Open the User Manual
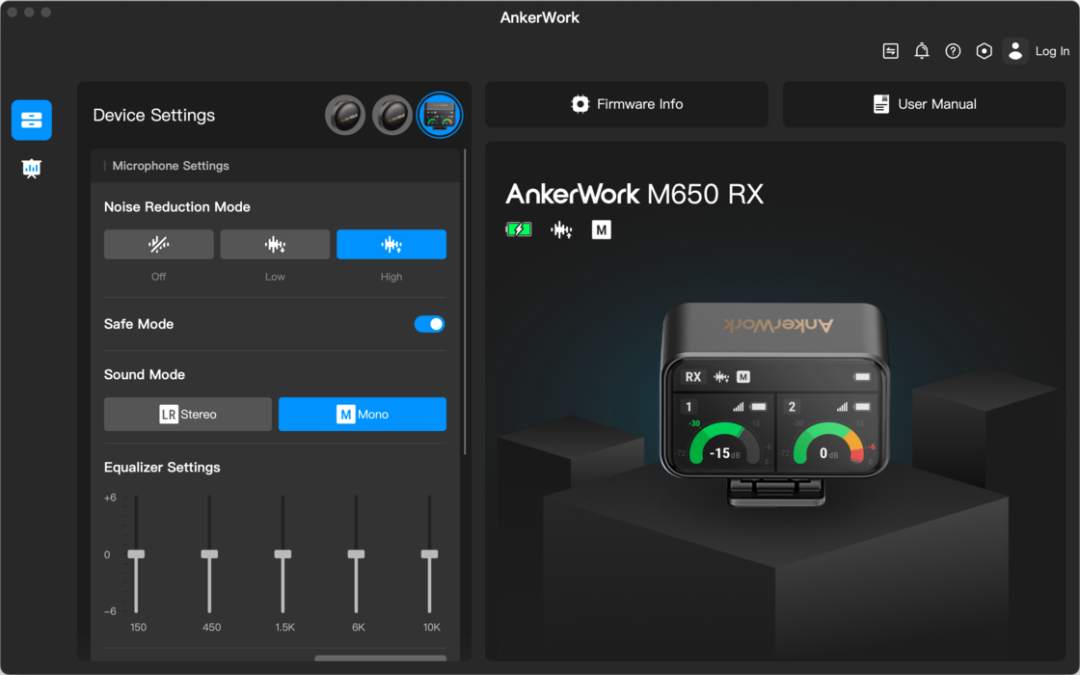 coord(924,104)
